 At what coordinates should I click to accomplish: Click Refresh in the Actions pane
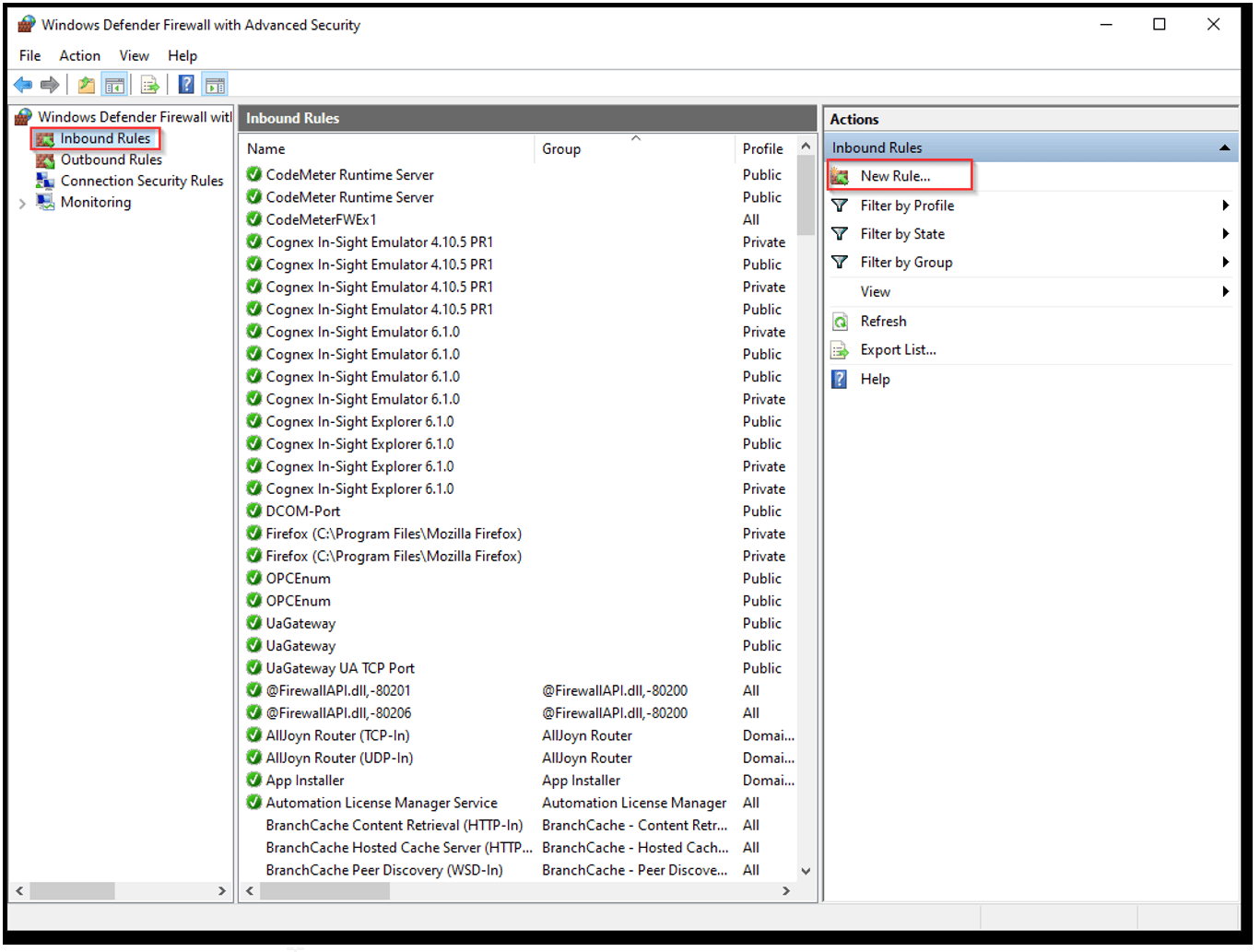pos(883,322)
